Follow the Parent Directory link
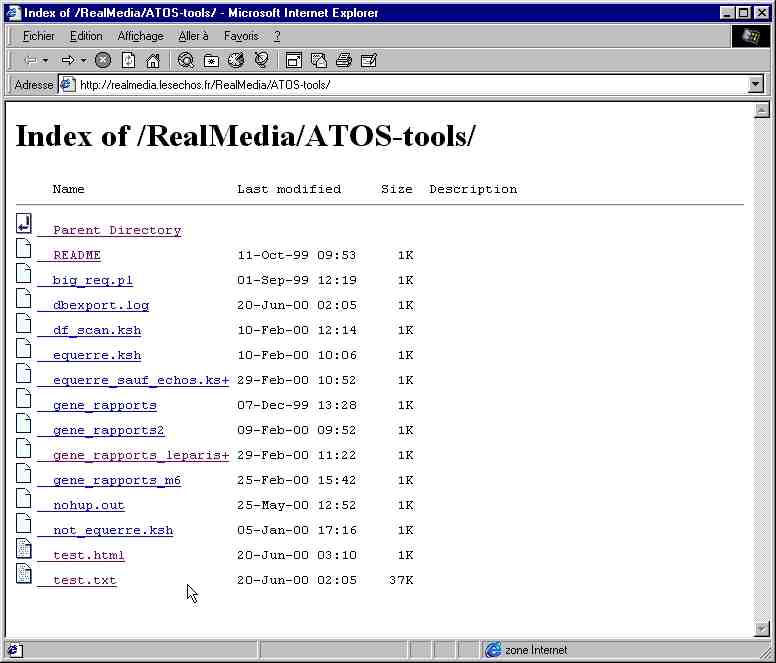The width and height of the screenshot is (776, 663). [x=117, y=230]
